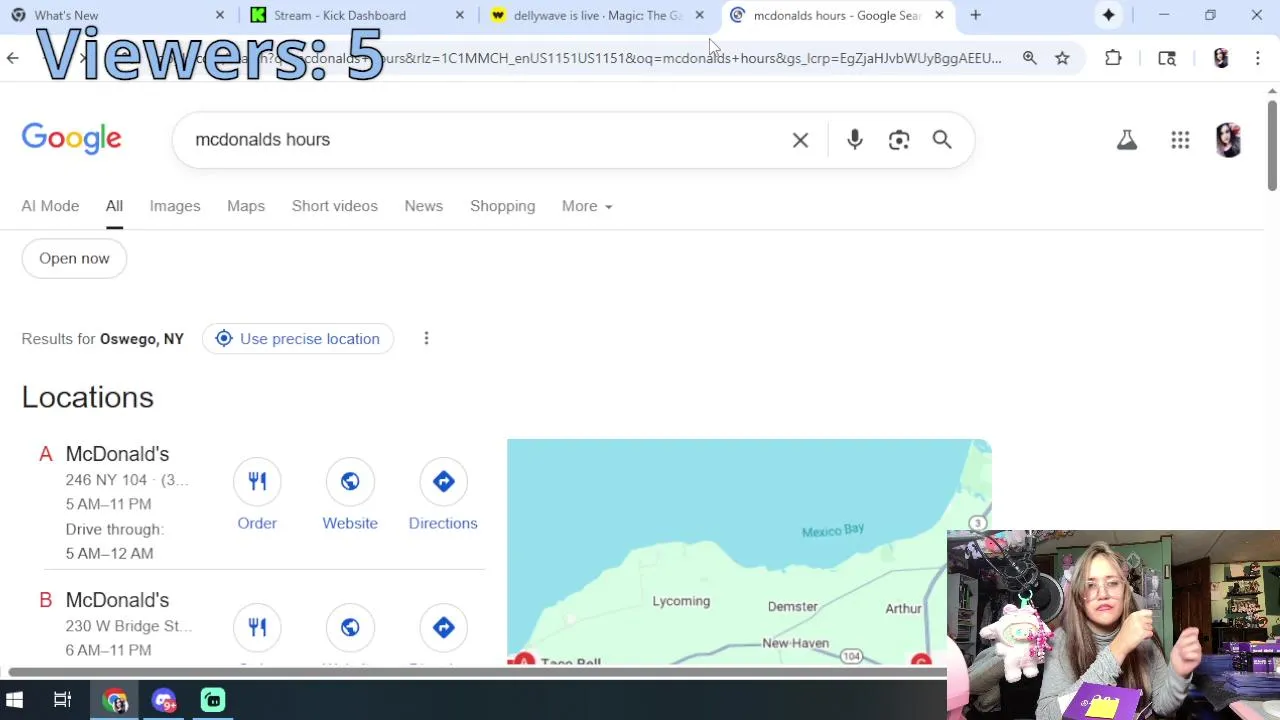
Task: Open the Google account profile picture
Action: 1228,140
